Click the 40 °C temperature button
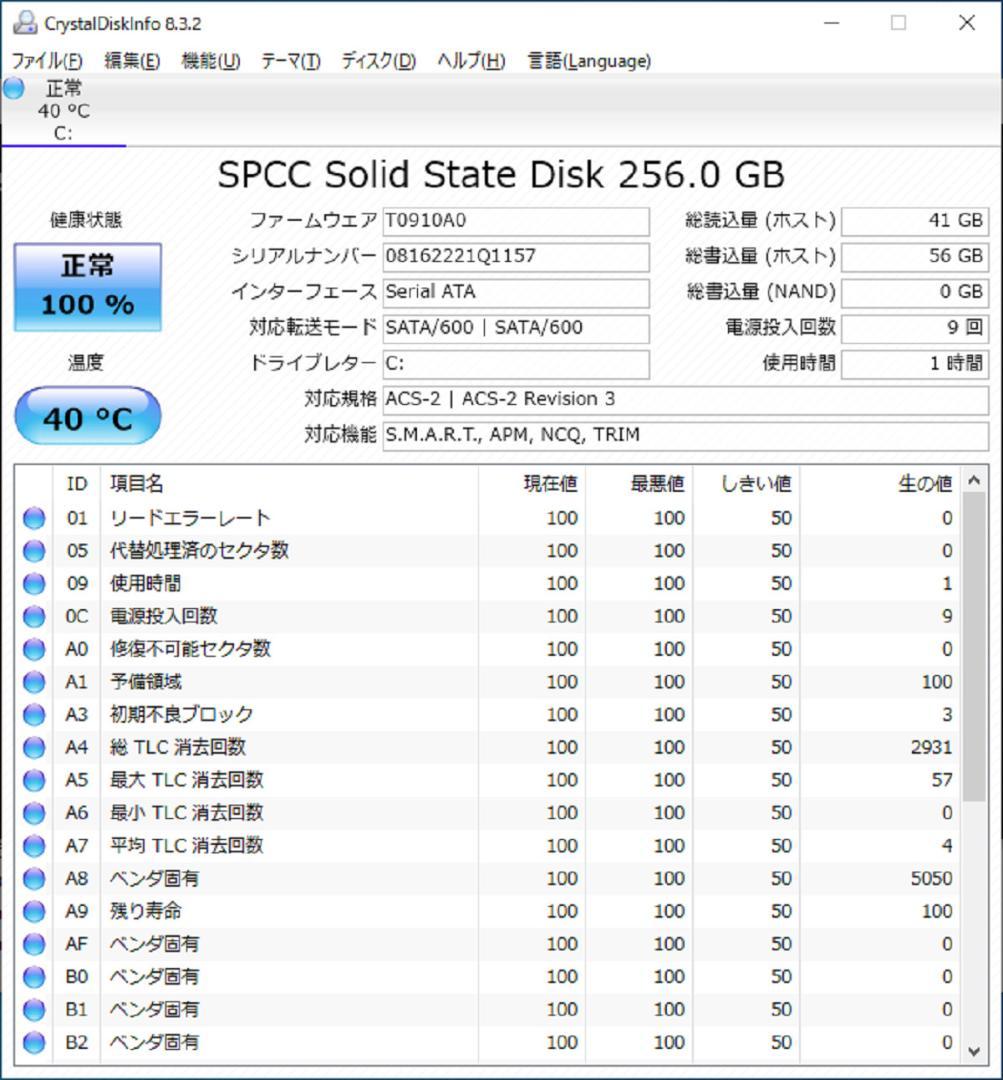Viewport: 1003px width, 1080px height. (x=87, y=416)
